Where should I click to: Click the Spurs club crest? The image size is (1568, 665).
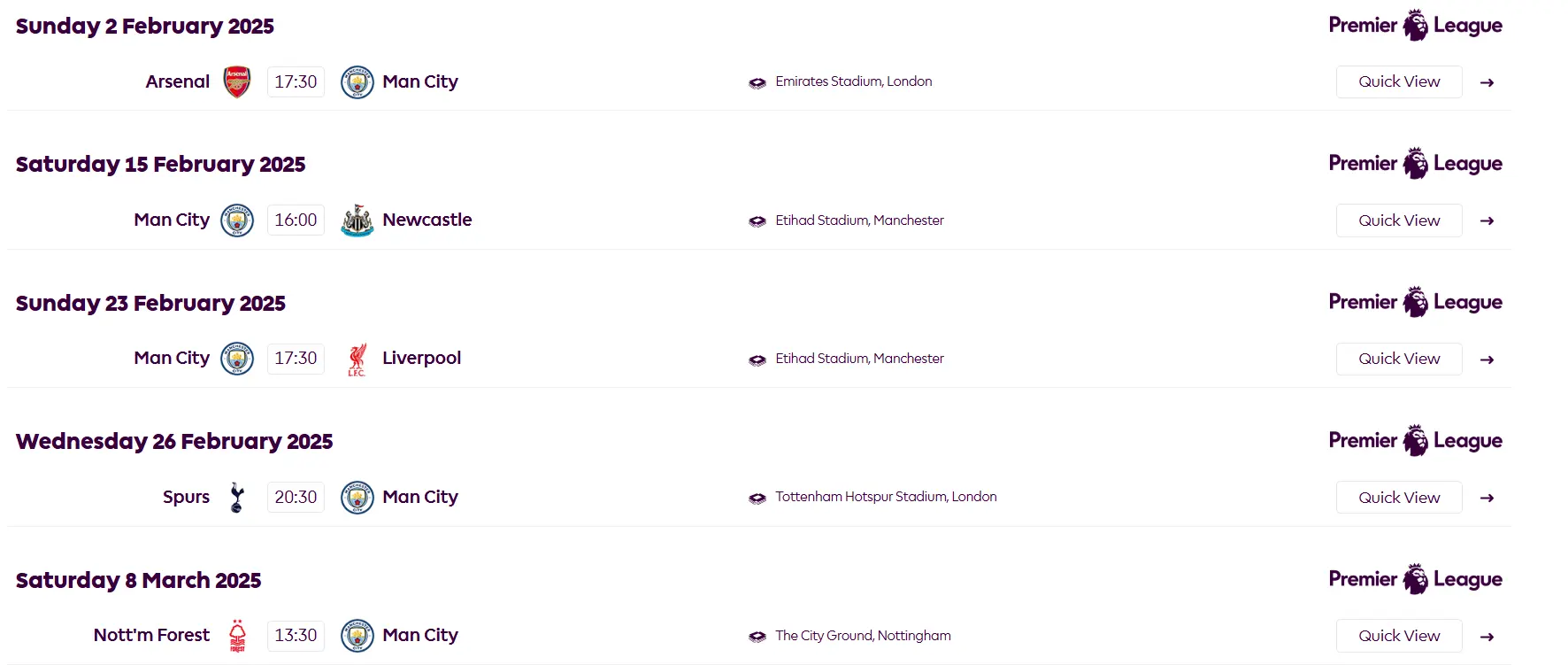coord(236,498)
